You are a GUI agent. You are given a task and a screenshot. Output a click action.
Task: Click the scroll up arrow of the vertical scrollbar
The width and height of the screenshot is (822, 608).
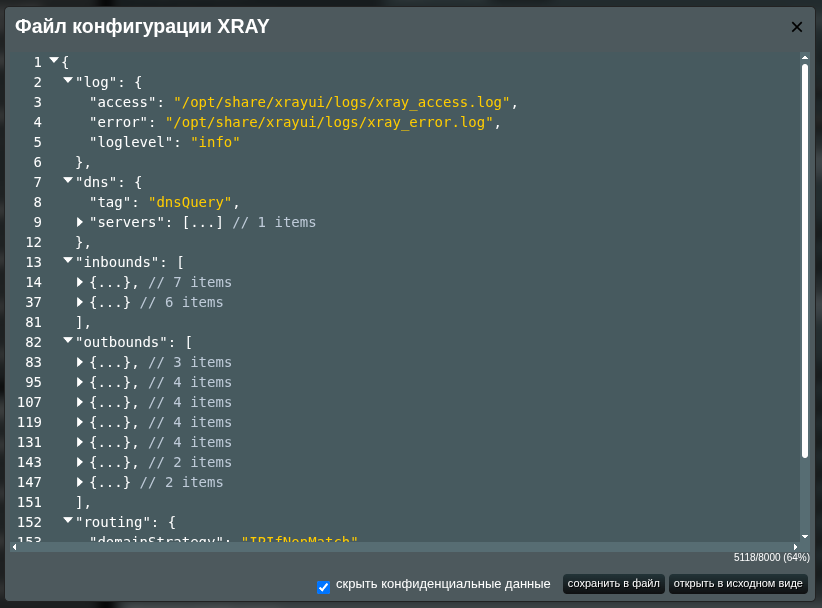coord(805,57)
